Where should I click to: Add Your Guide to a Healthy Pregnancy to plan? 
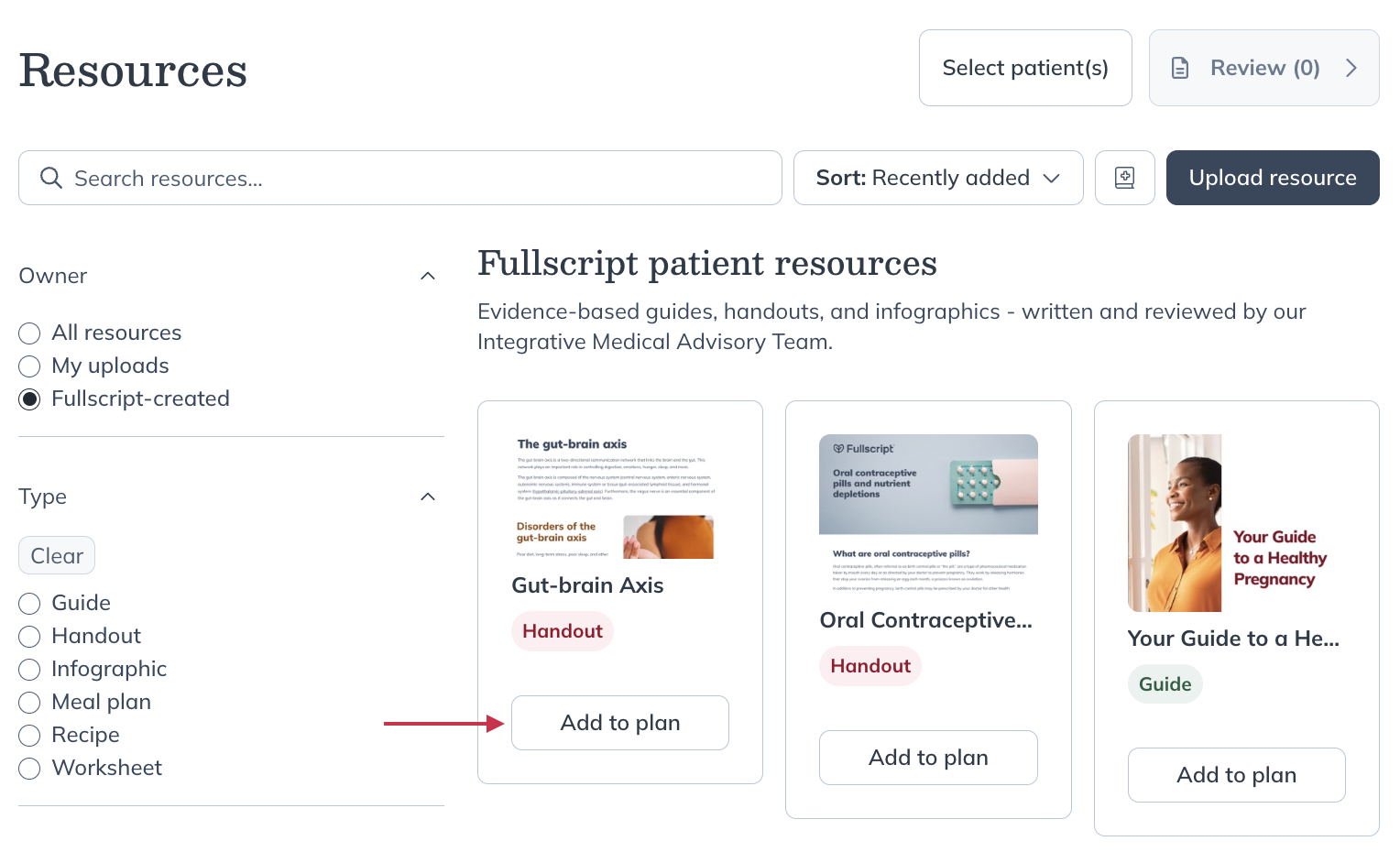click(1236, 774)
